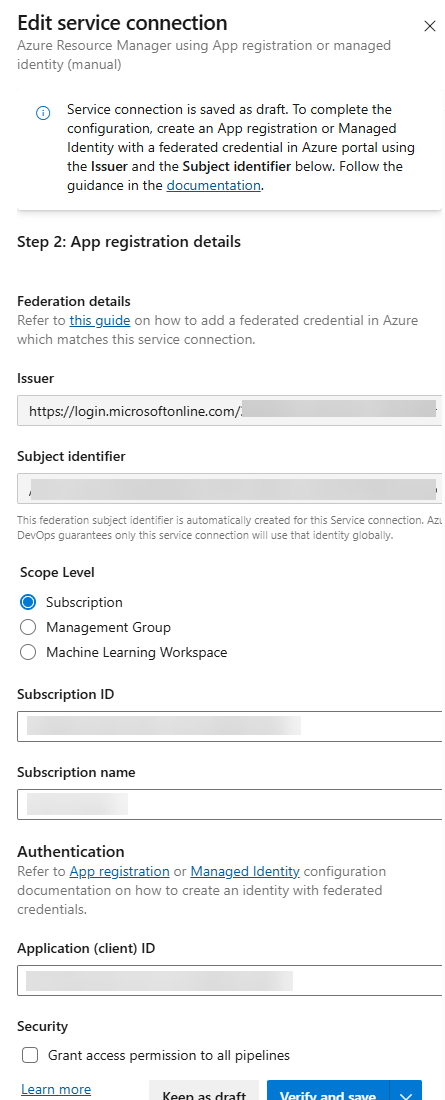Open the documentation link in the notice

(x=213, y=186)
